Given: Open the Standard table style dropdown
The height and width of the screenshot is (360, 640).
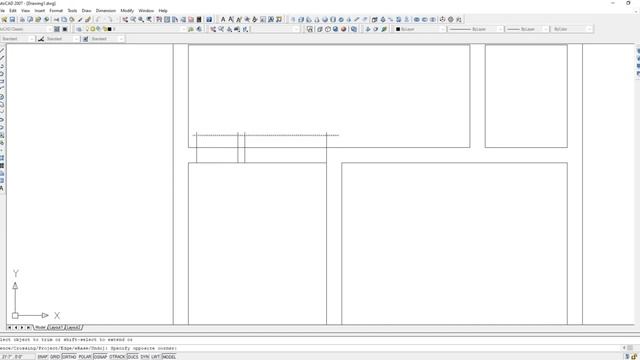Looking at the screenshot, I should (107, 39).
